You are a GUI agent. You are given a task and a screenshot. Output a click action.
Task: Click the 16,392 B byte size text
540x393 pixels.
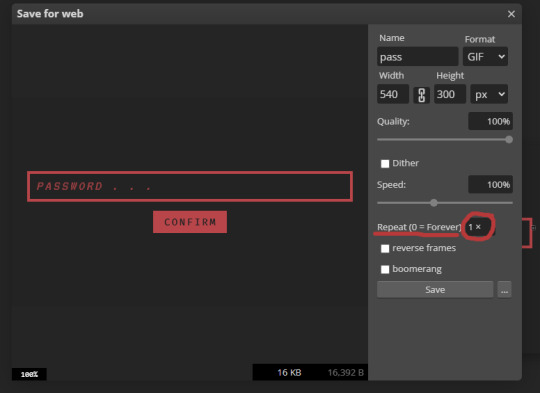pos(345,373)
